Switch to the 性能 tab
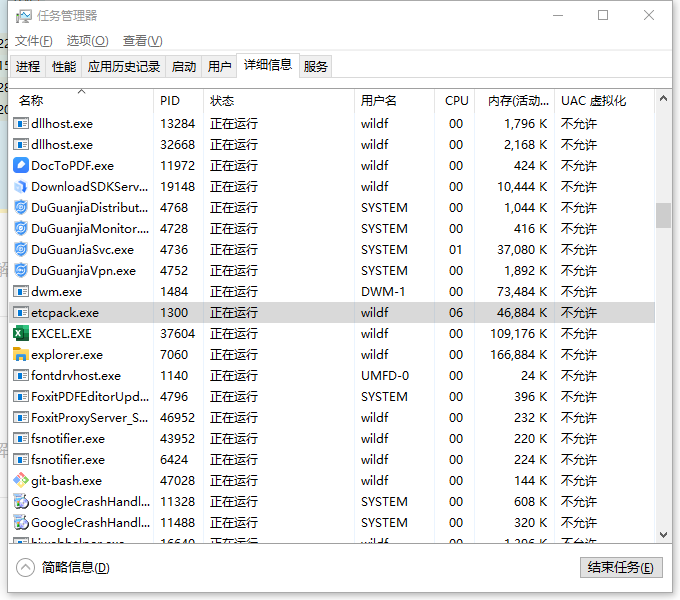680x600 pixels. click(64, 66)
